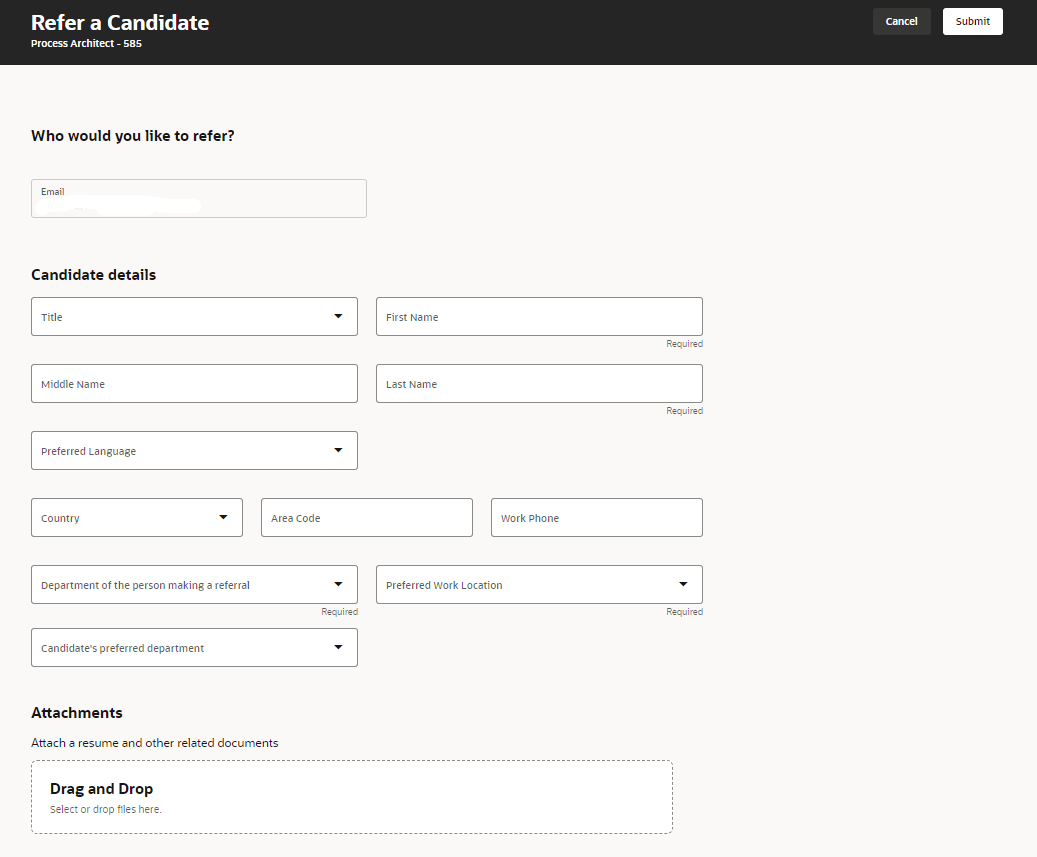Open the Country combo box
This screenshot has width=1037, height=857.
(x=137, y=517)
